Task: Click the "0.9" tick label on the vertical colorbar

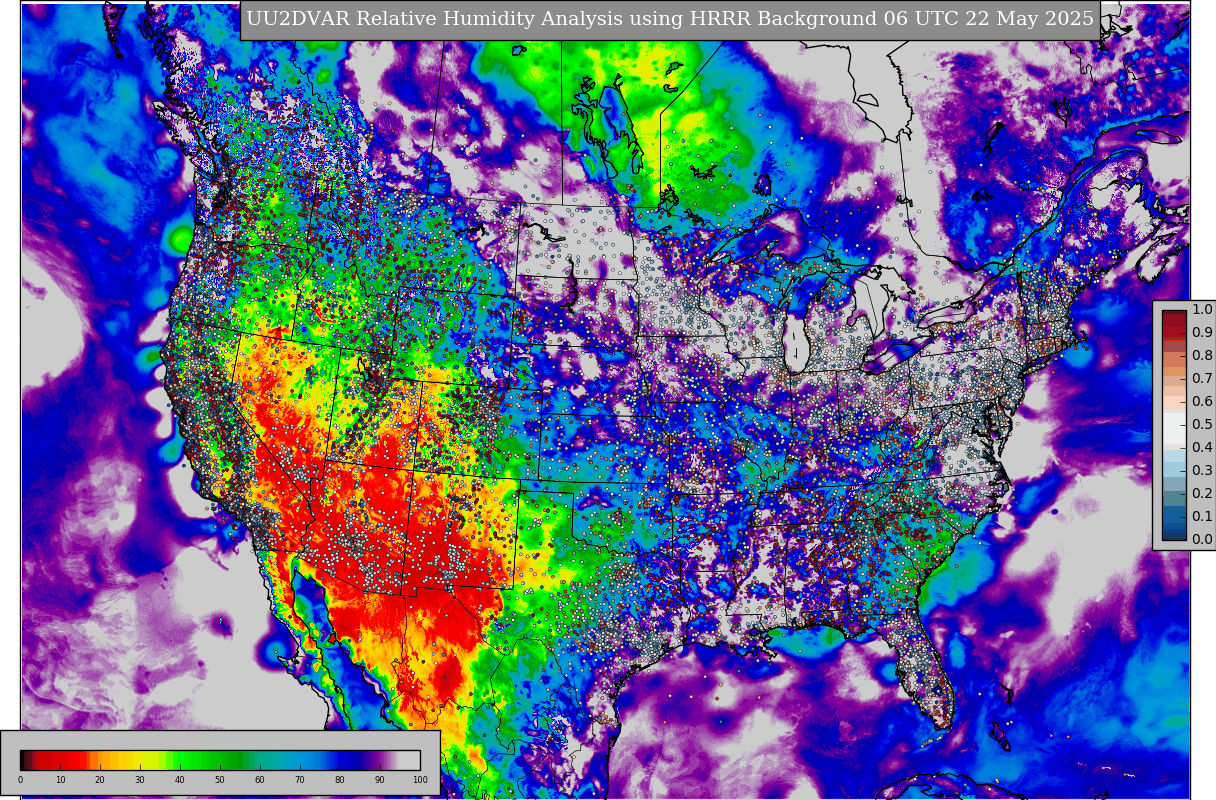Action: 1202,333
